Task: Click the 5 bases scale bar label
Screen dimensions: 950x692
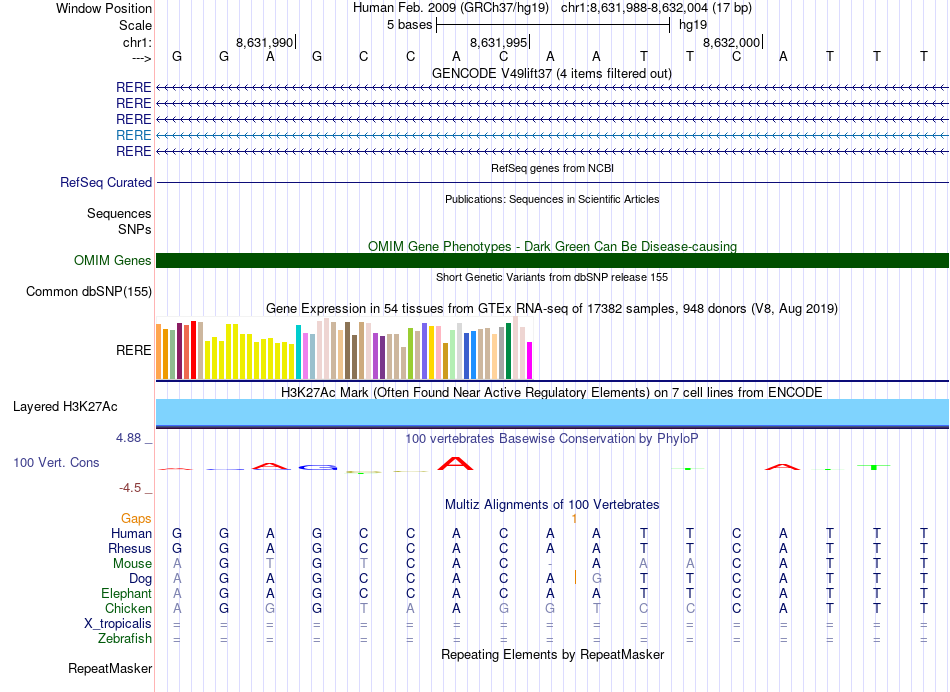Action: [410, 25]
